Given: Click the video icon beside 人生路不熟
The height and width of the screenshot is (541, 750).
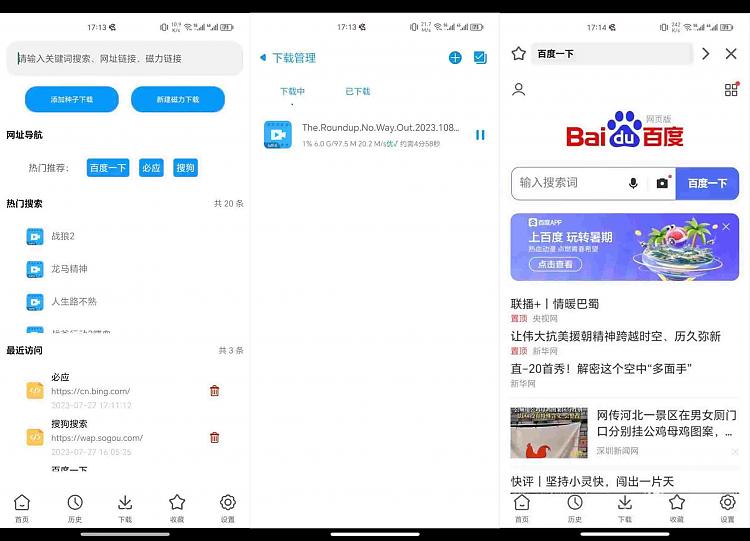Looking at the screenshot, I should pos(35,301).
